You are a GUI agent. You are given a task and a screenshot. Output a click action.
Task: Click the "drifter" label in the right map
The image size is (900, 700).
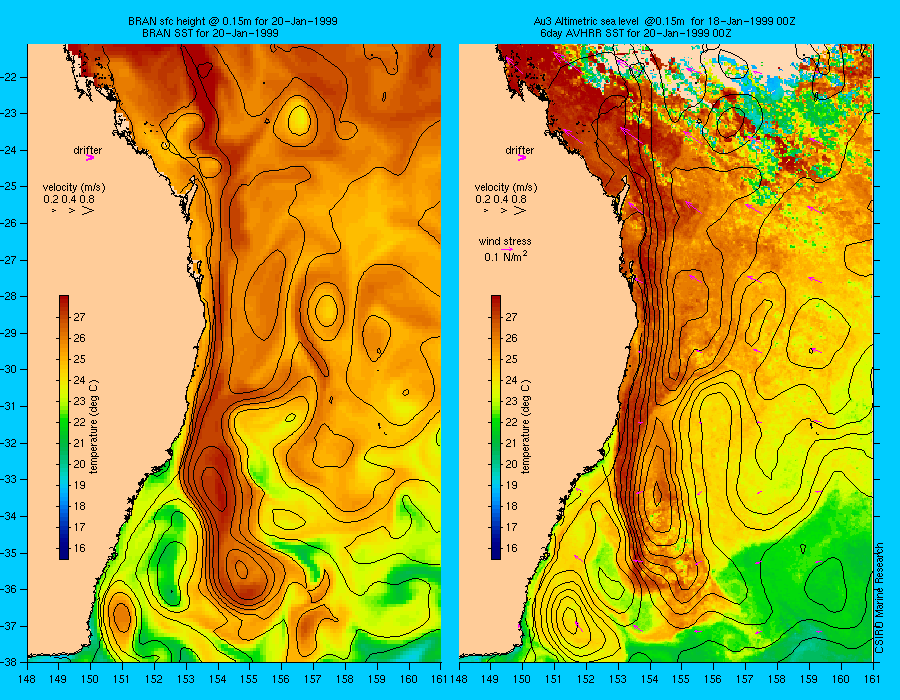point(519,150)
